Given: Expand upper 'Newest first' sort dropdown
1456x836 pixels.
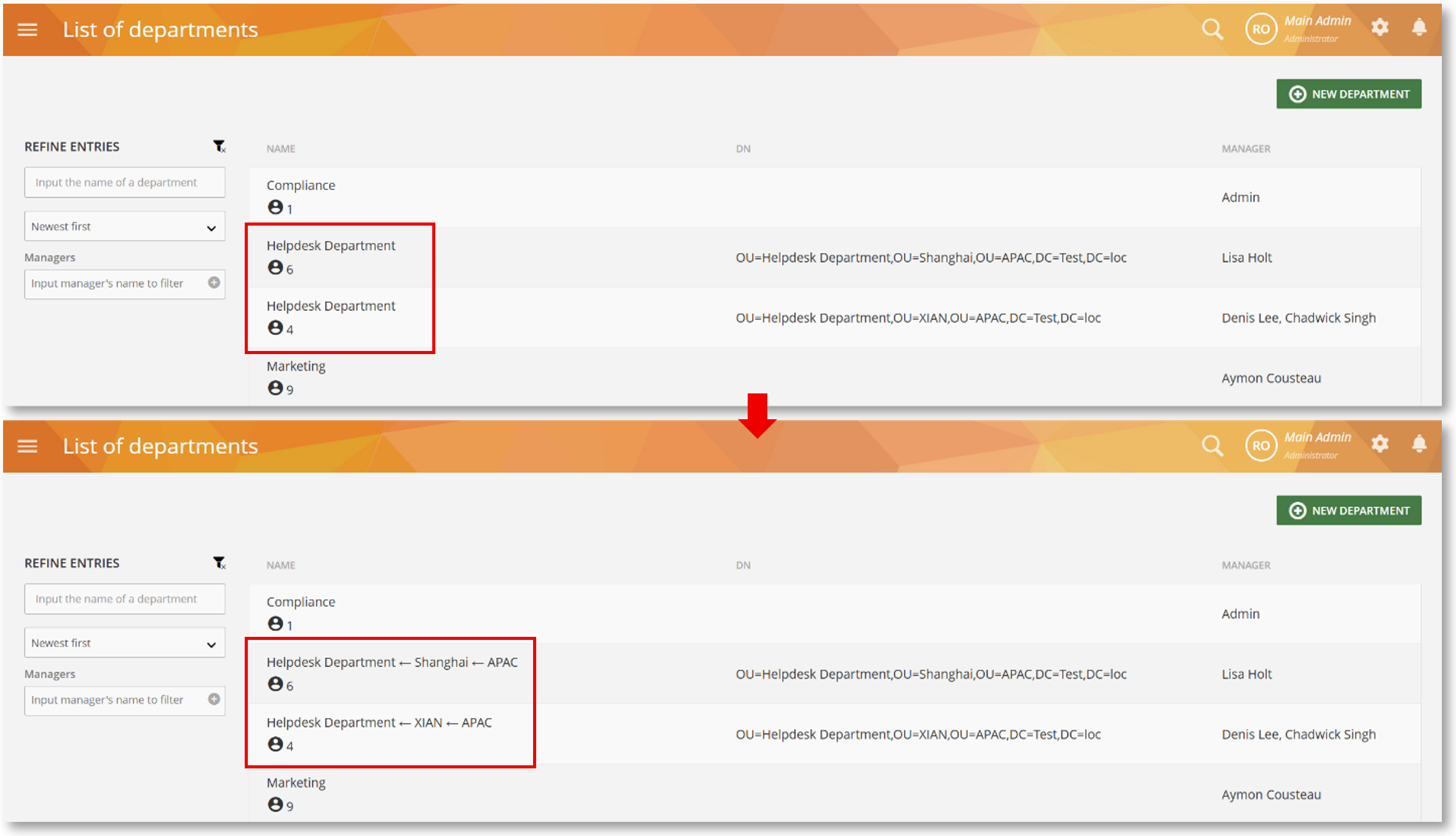Looking at the screenshot, I should point(125,227).
